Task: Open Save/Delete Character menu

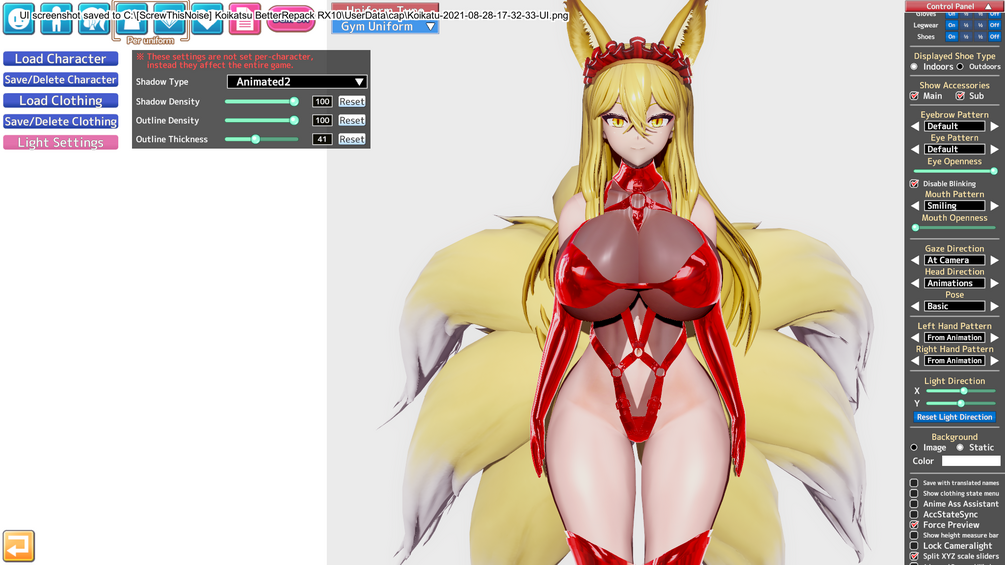Action: click(x=60, y=79)
